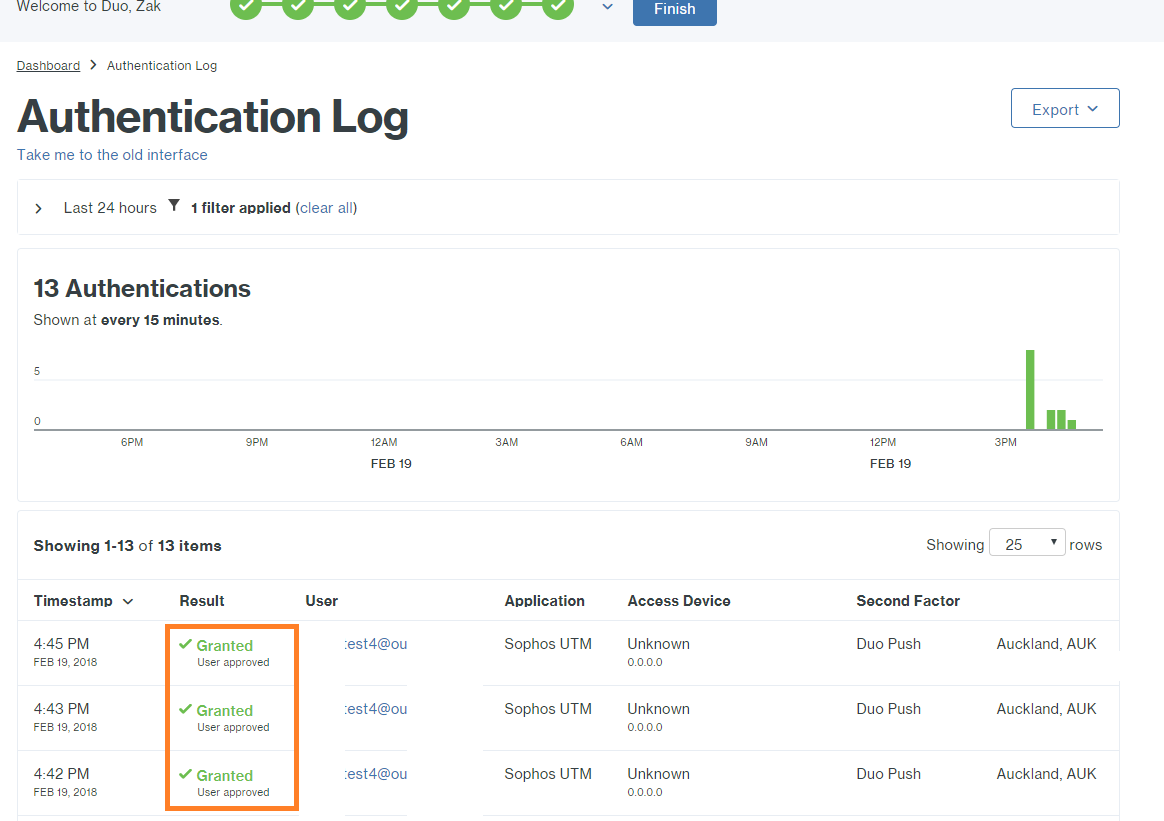Click the last green setup step checkmark
The image size is (1164, 821).
[558, 6]
